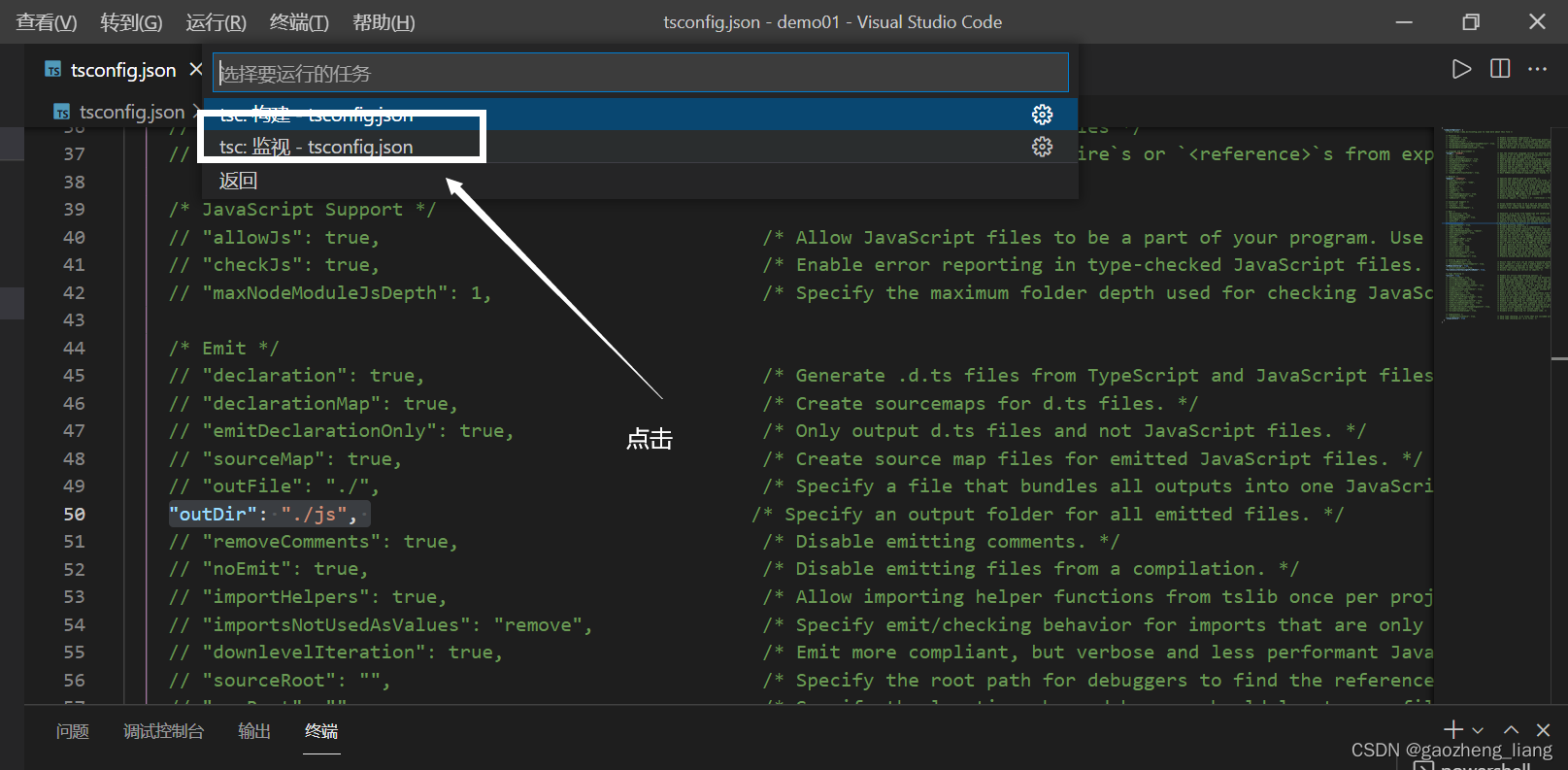The height and width of the screenshot is (770, 1568).
Task: Maximize the panel with the up chevron
Action: pos(1512,729)
